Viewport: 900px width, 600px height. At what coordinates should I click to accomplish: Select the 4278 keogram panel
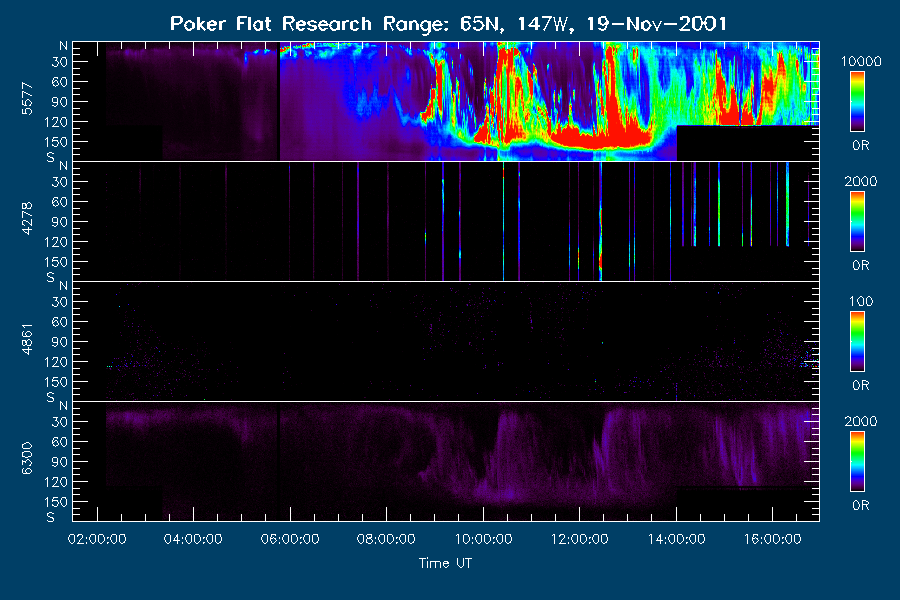click(445, 221)
